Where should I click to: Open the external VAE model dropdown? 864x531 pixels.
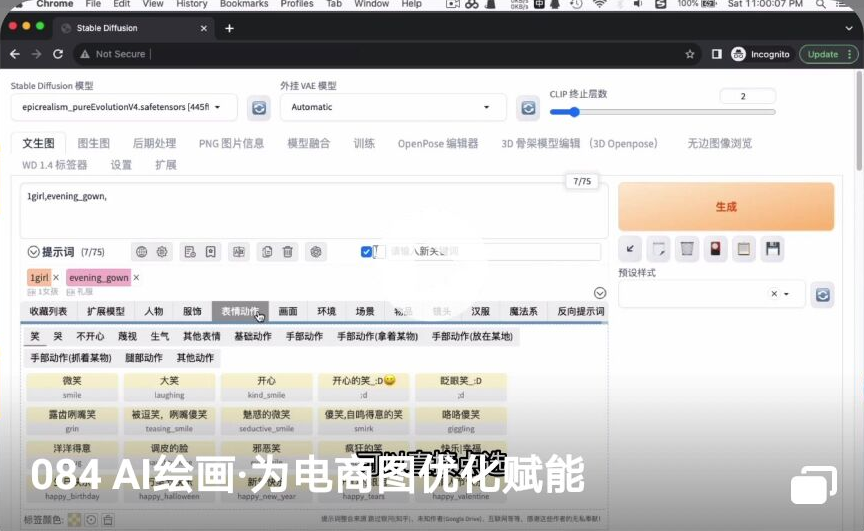[x=392, y=107]
